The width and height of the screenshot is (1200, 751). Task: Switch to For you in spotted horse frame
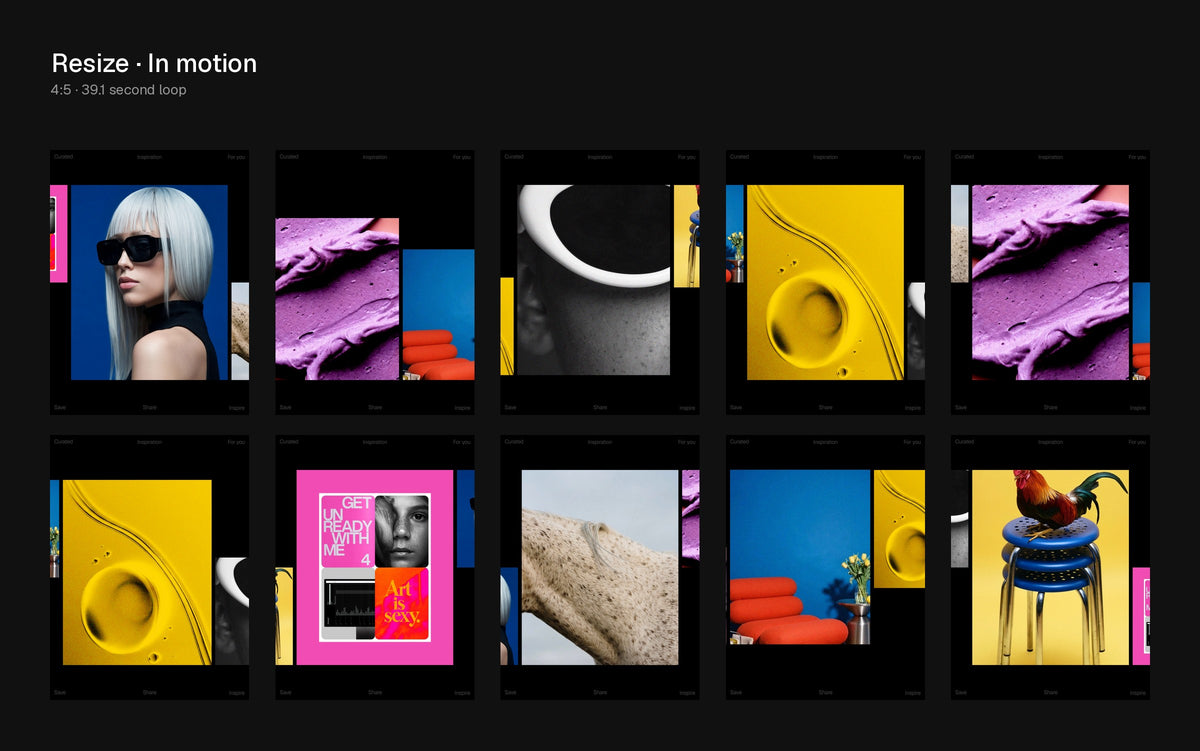[x=686, y=442]
